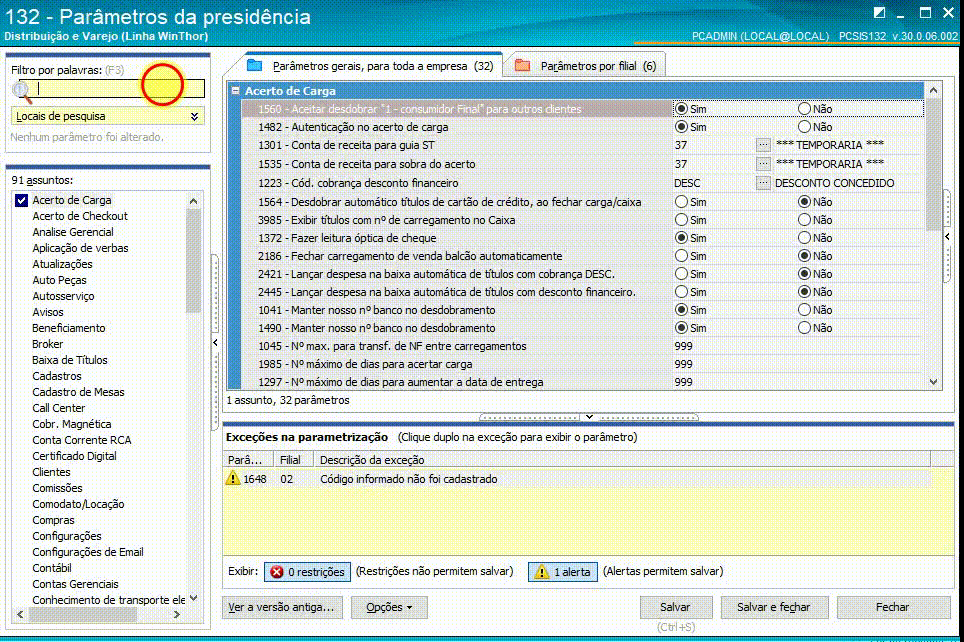Select Sim for 2186 Fechar carregamento
The image size is (964, 642).
681,255
